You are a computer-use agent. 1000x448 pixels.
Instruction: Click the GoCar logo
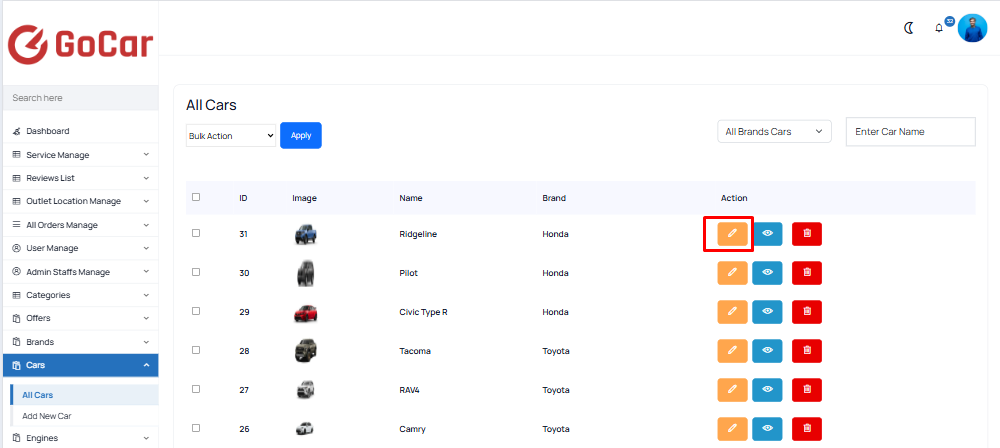click(x=80, y=45)
